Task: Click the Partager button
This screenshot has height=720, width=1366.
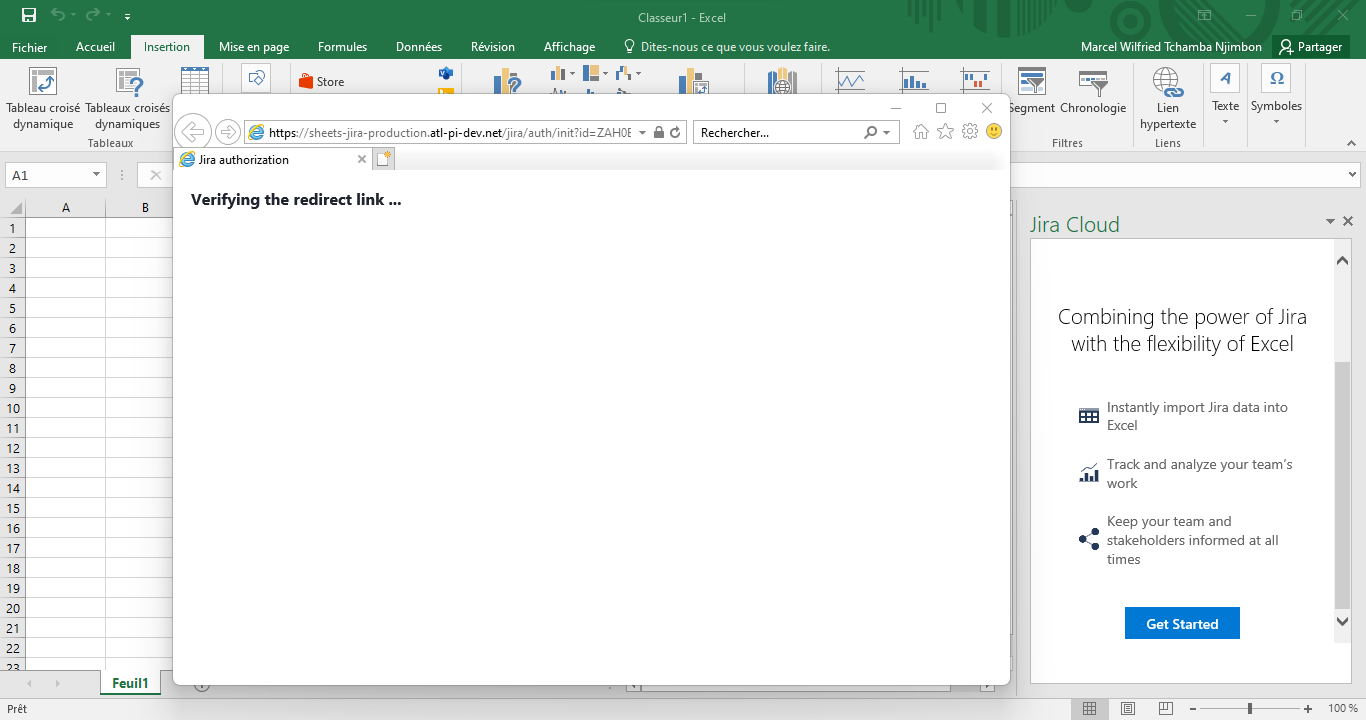Action: point(1311,46)
